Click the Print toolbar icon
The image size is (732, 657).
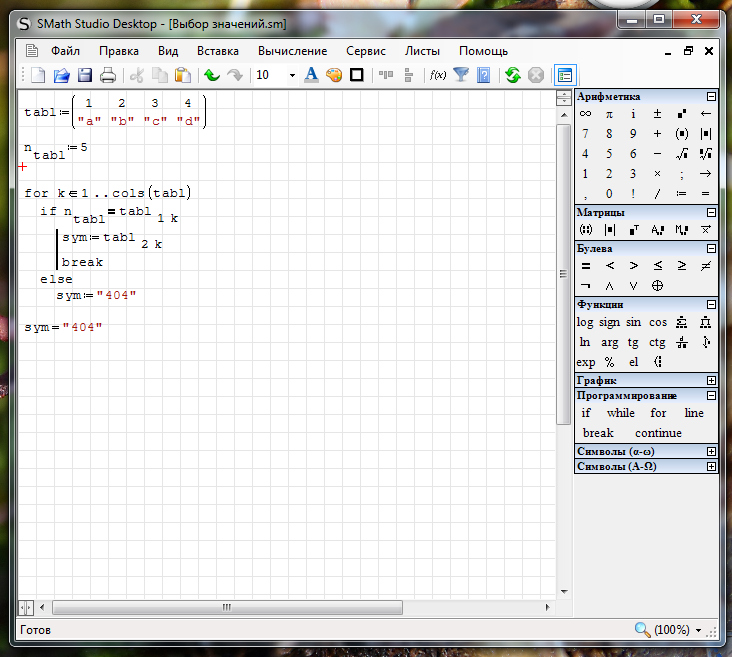tap(108, 75)
